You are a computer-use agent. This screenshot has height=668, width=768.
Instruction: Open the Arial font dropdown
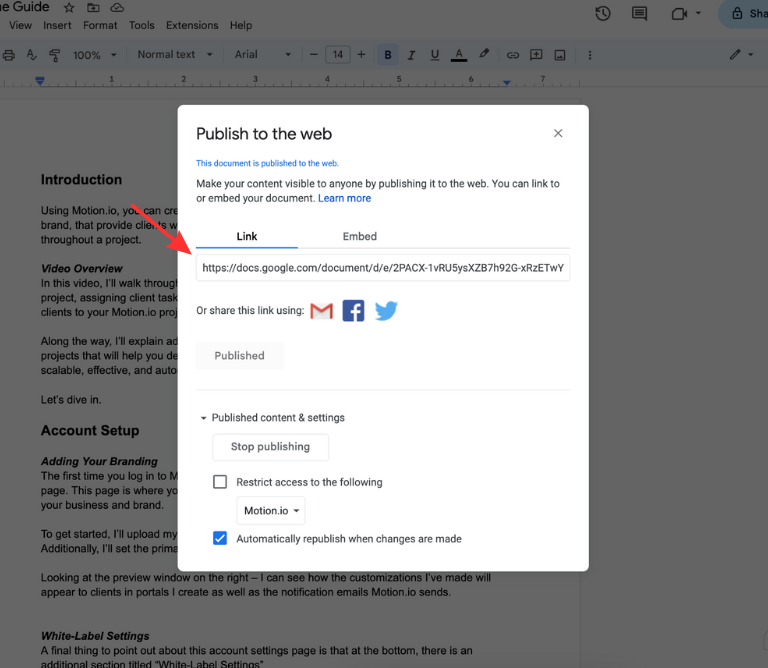pyautogui.click(x=262, y=55)
